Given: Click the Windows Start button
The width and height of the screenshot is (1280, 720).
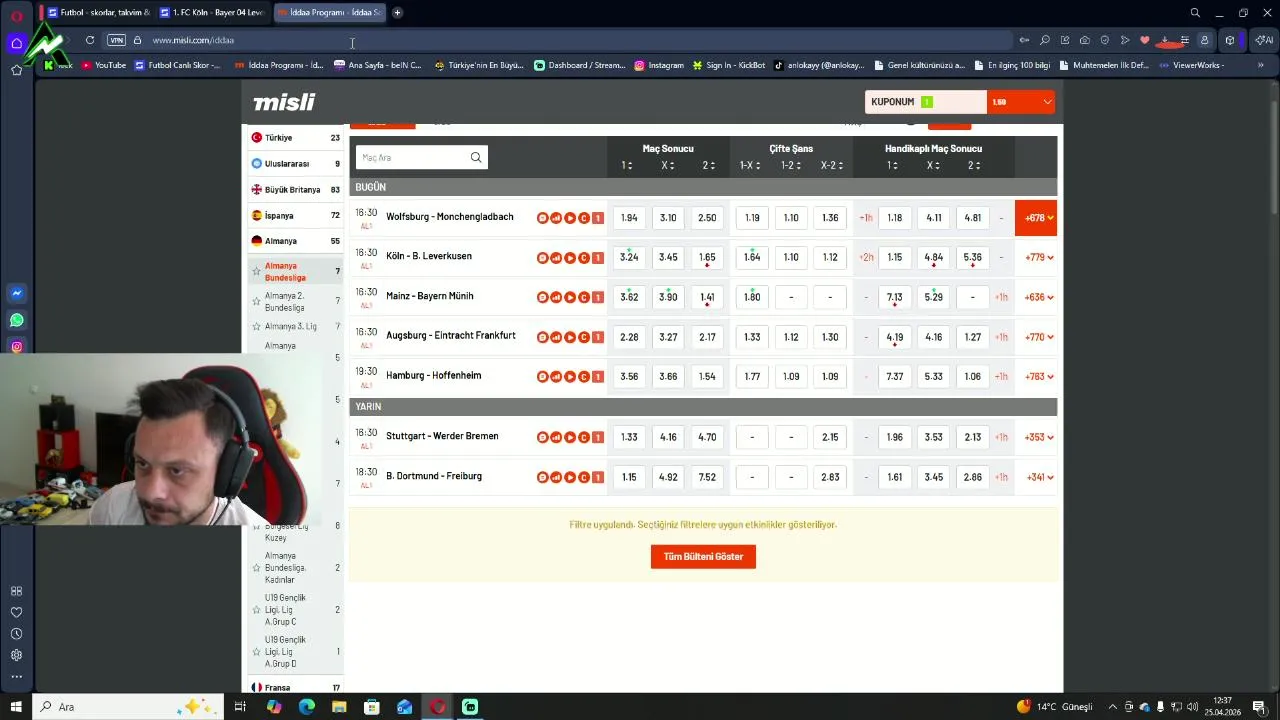Looking at the screenshot, I should pos(16,707).
